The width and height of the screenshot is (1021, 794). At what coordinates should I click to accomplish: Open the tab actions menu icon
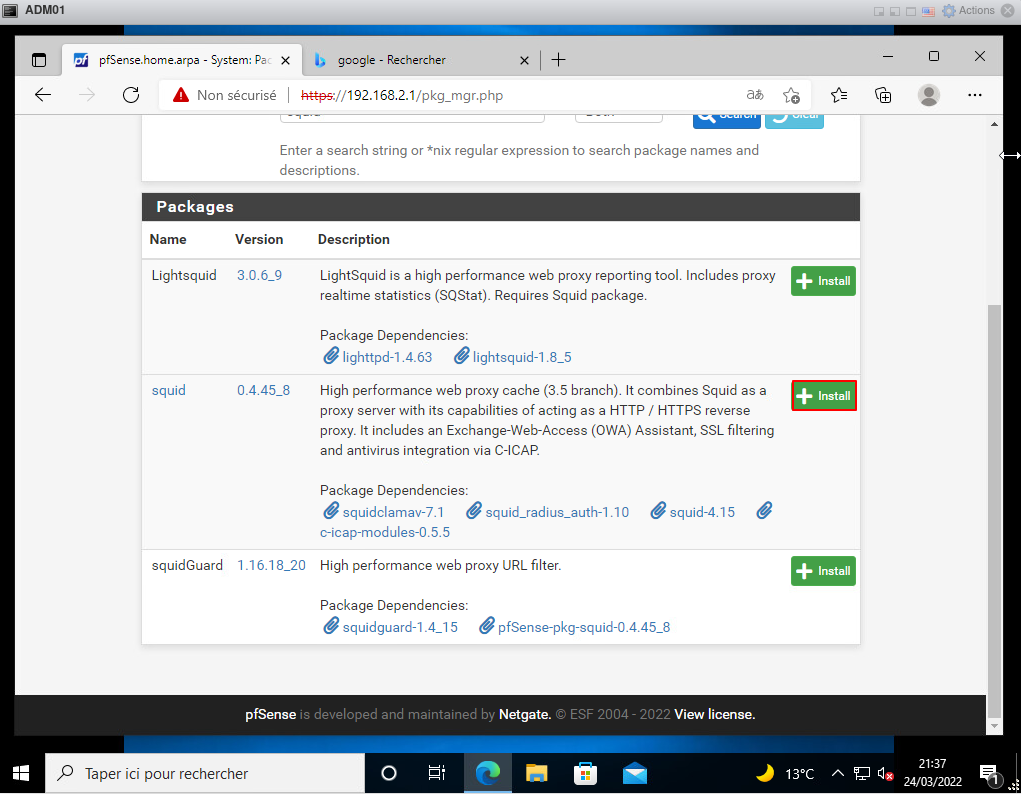tap(39, 60)
